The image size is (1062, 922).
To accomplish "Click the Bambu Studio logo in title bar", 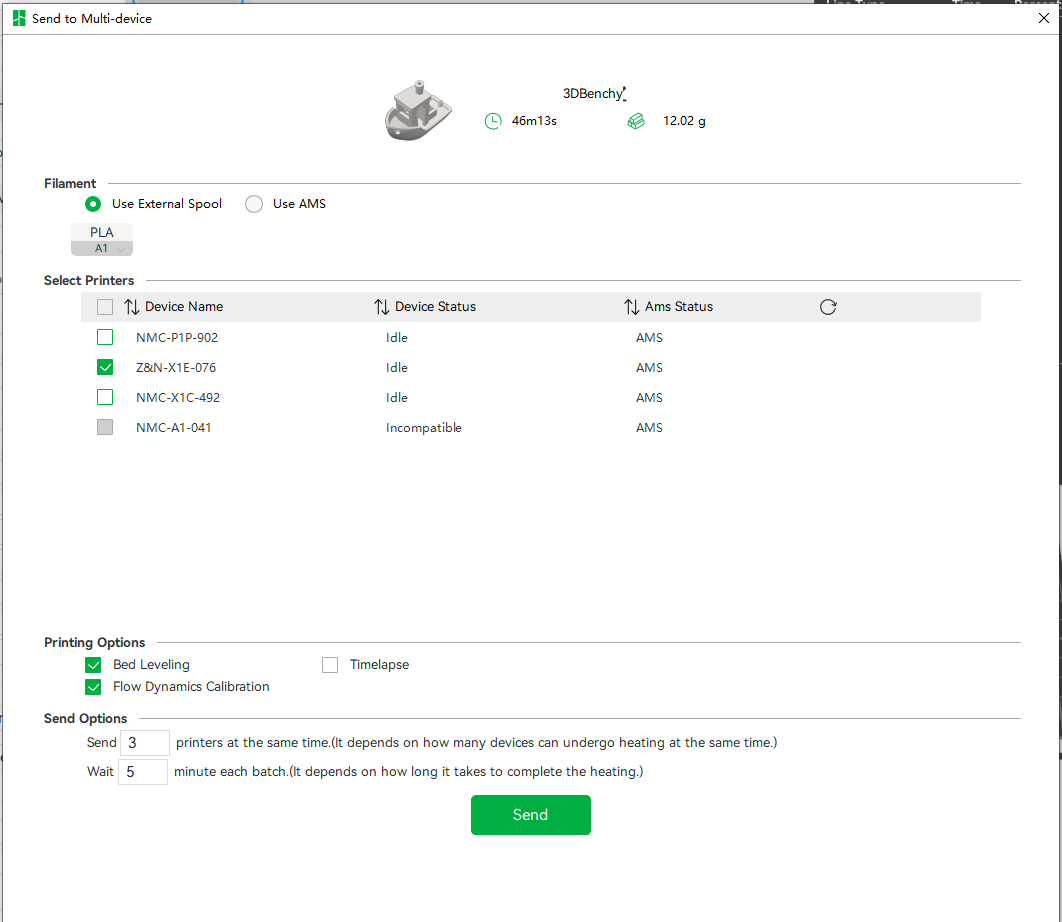I will (19, 18).
